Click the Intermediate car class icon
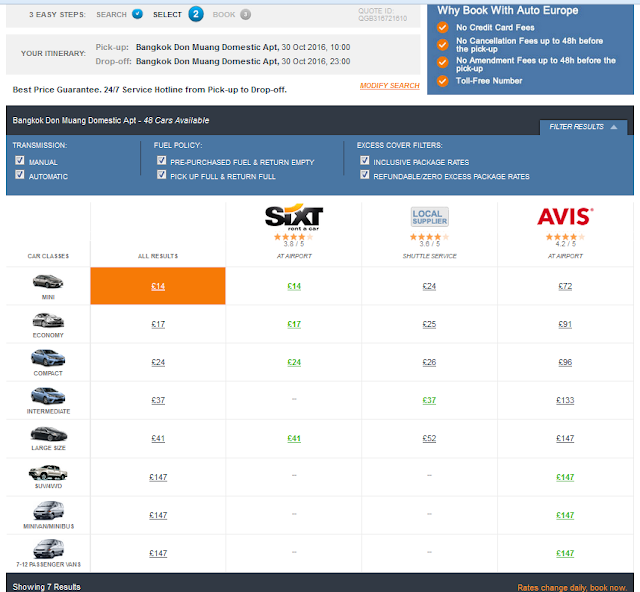 point(48,396)
